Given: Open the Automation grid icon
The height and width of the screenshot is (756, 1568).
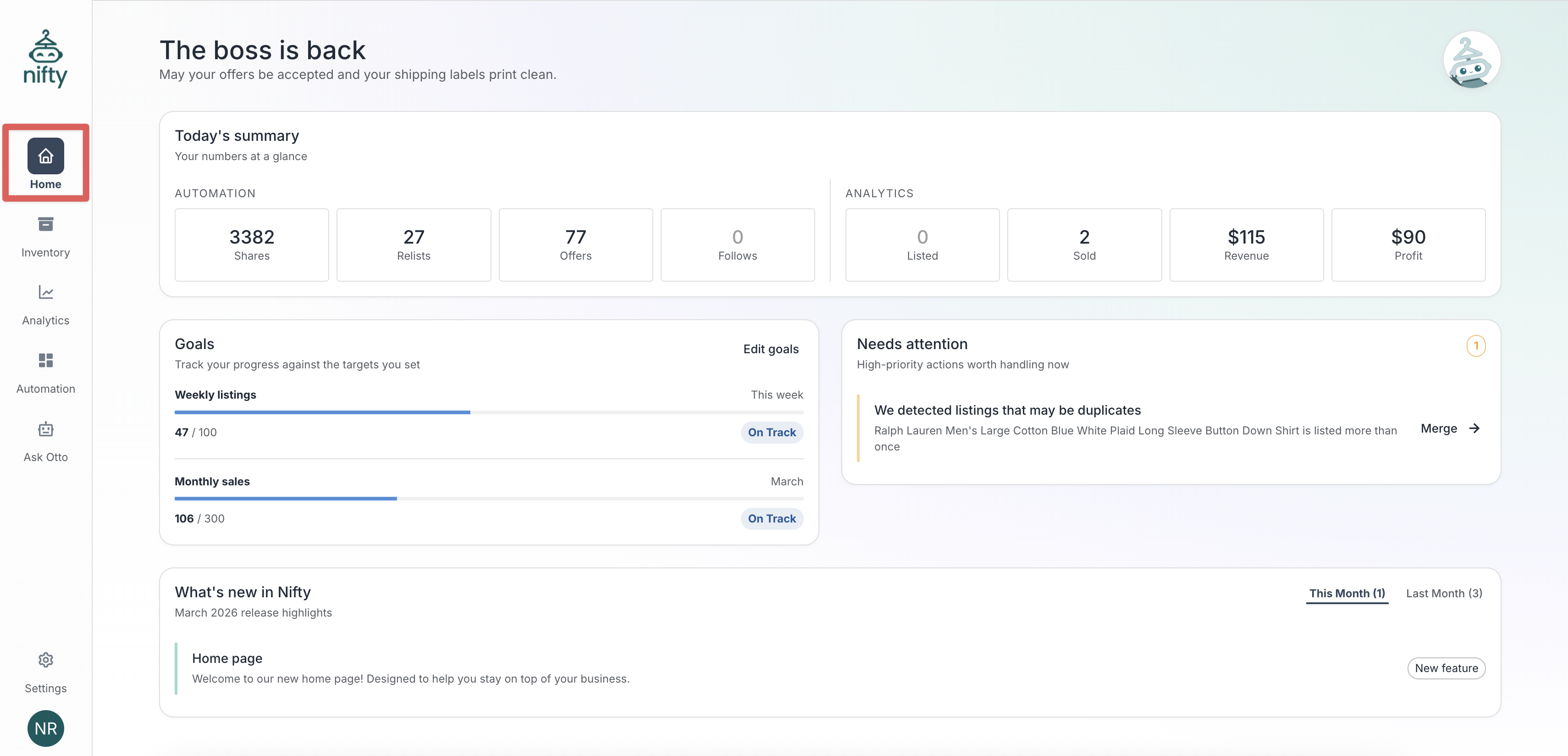Looking at the screenshot, I should [46, 361].
